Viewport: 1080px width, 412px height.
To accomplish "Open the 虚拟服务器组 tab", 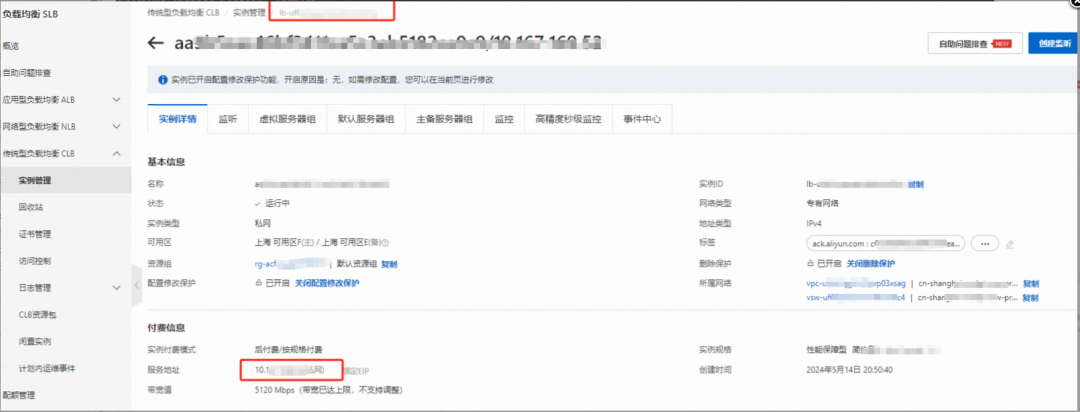I will coord(287,119).
